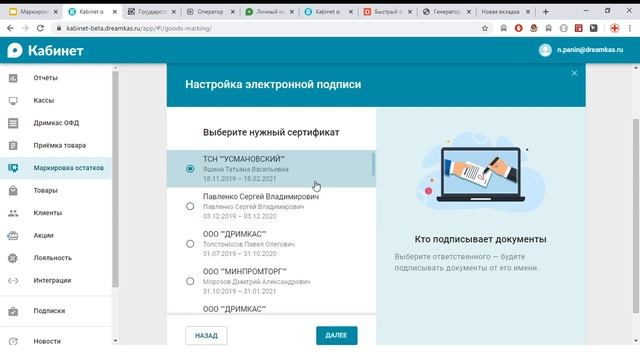Switch to the Личный browser tab
Viewport: 640px width, 360px height.
(270, 12)
